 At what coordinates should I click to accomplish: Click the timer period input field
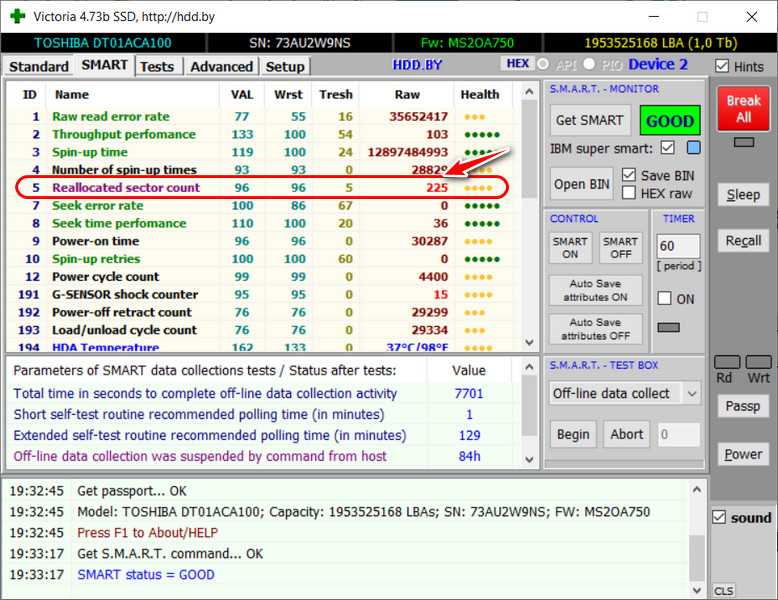point(678,246)
